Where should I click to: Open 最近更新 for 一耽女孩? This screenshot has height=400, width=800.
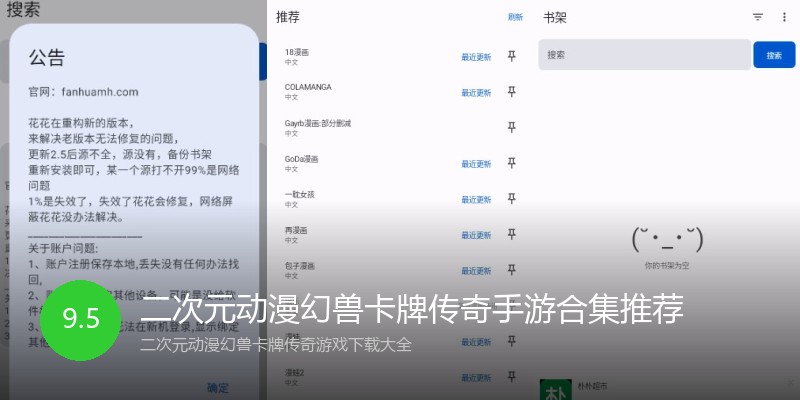(476, 199)
